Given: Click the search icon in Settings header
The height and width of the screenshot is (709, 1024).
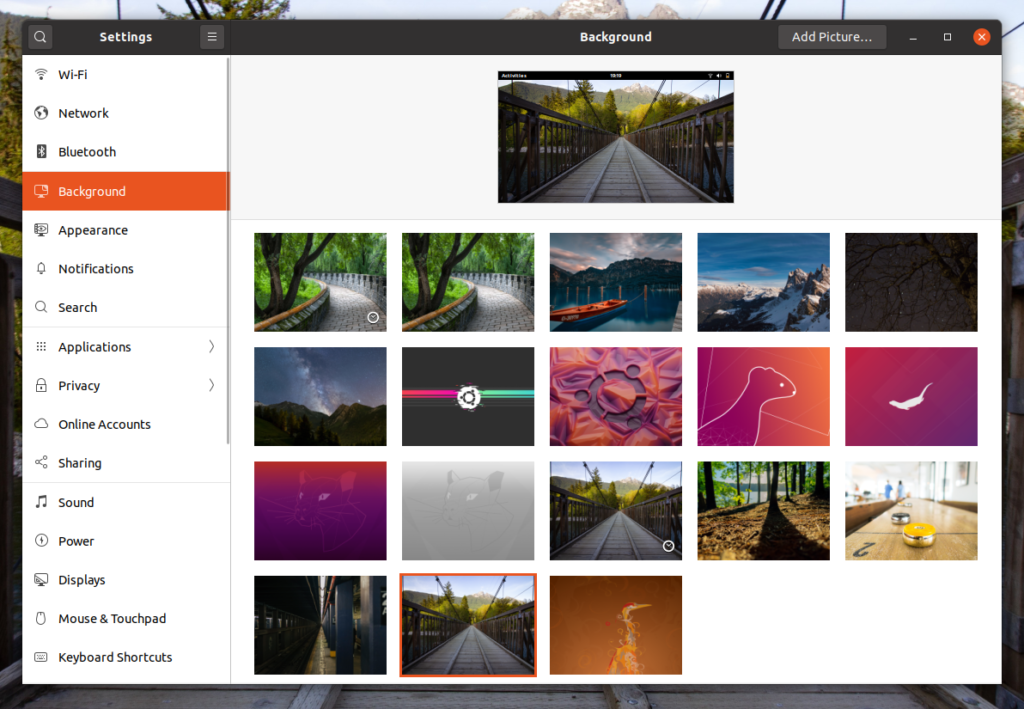Looking at the screenshot, I should pyautogui.click(x=40, y=37).
